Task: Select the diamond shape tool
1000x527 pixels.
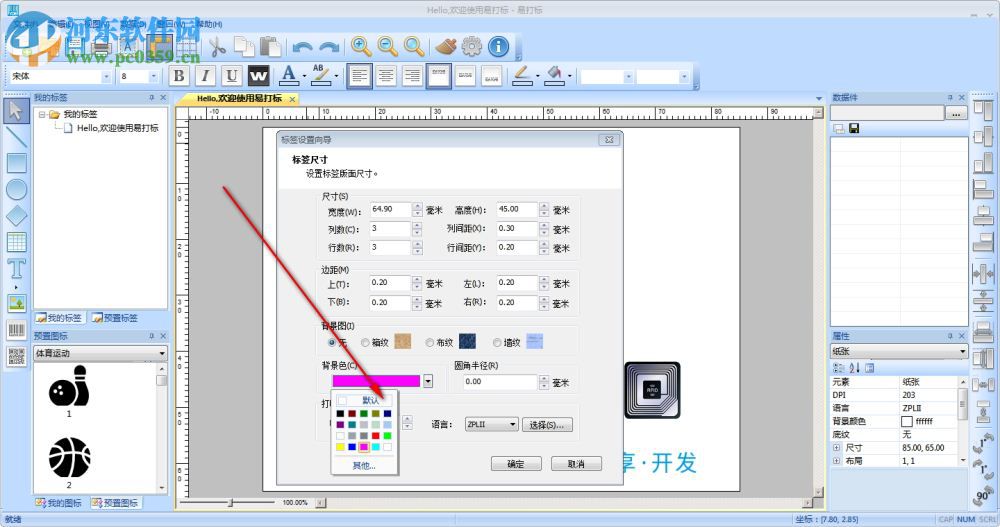Action: click(16, 216)
